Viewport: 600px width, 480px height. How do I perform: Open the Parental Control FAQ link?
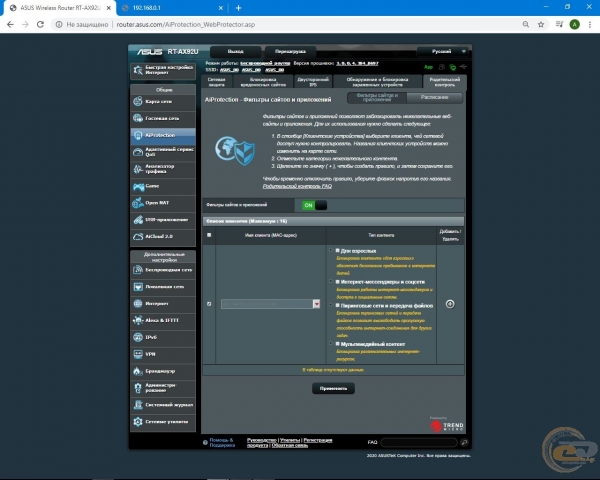297,186
